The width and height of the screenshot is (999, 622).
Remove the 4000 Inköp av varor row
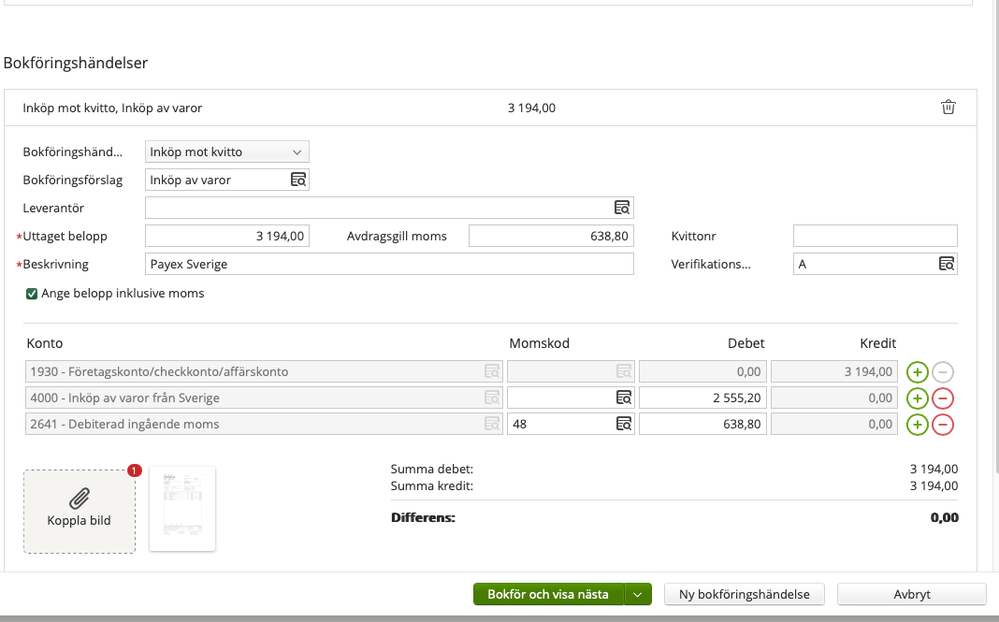point(943,398)
